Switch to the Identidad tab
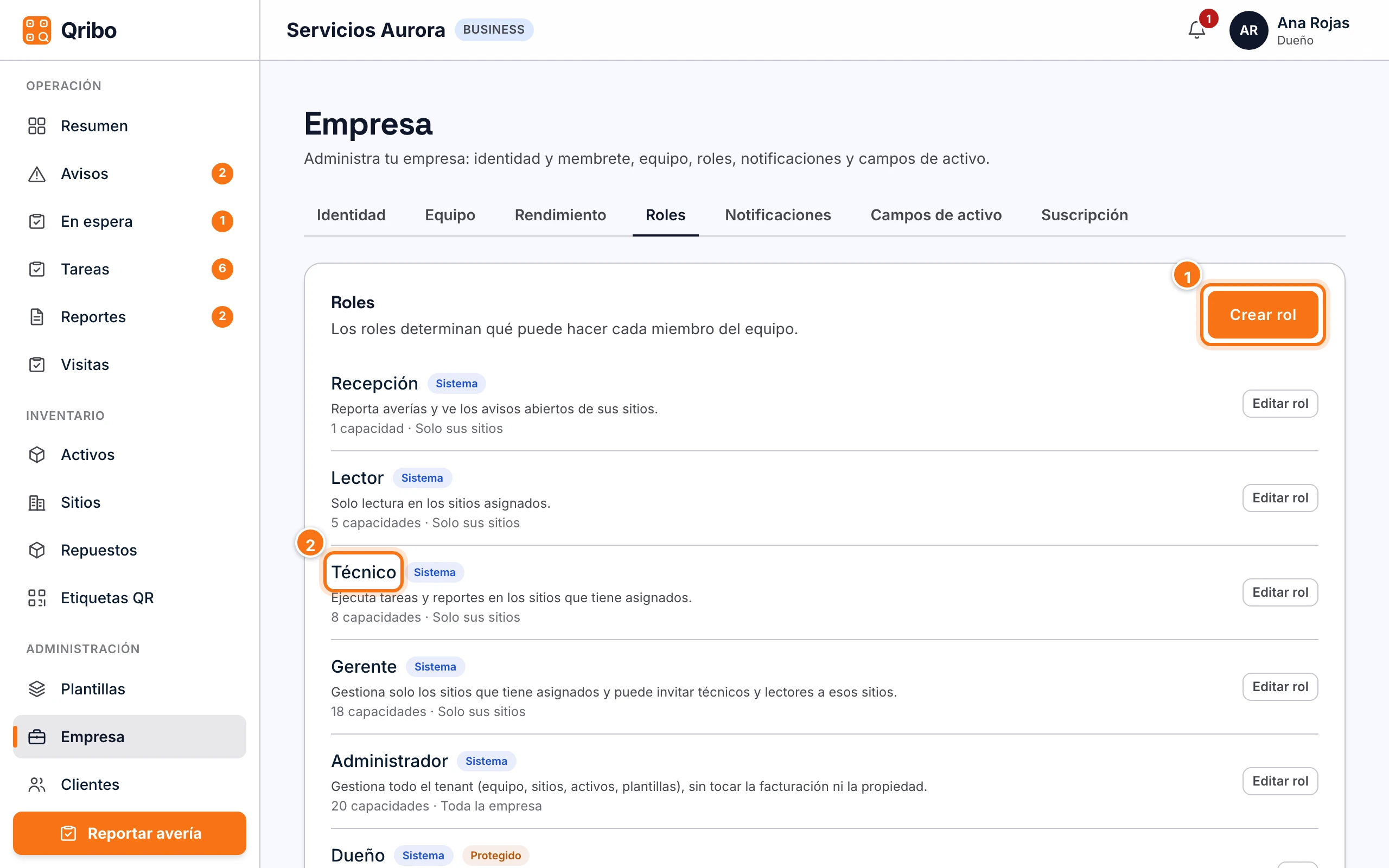 (x=351, y=215)
